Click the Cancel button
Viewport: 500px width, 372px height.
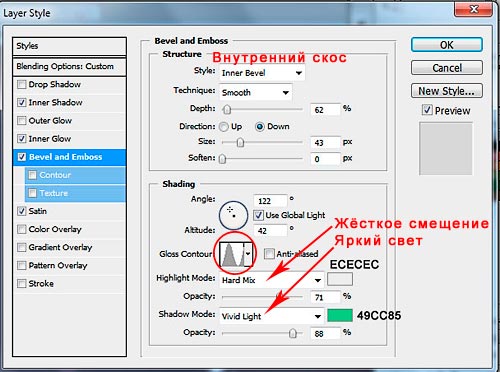coord(447,68)
